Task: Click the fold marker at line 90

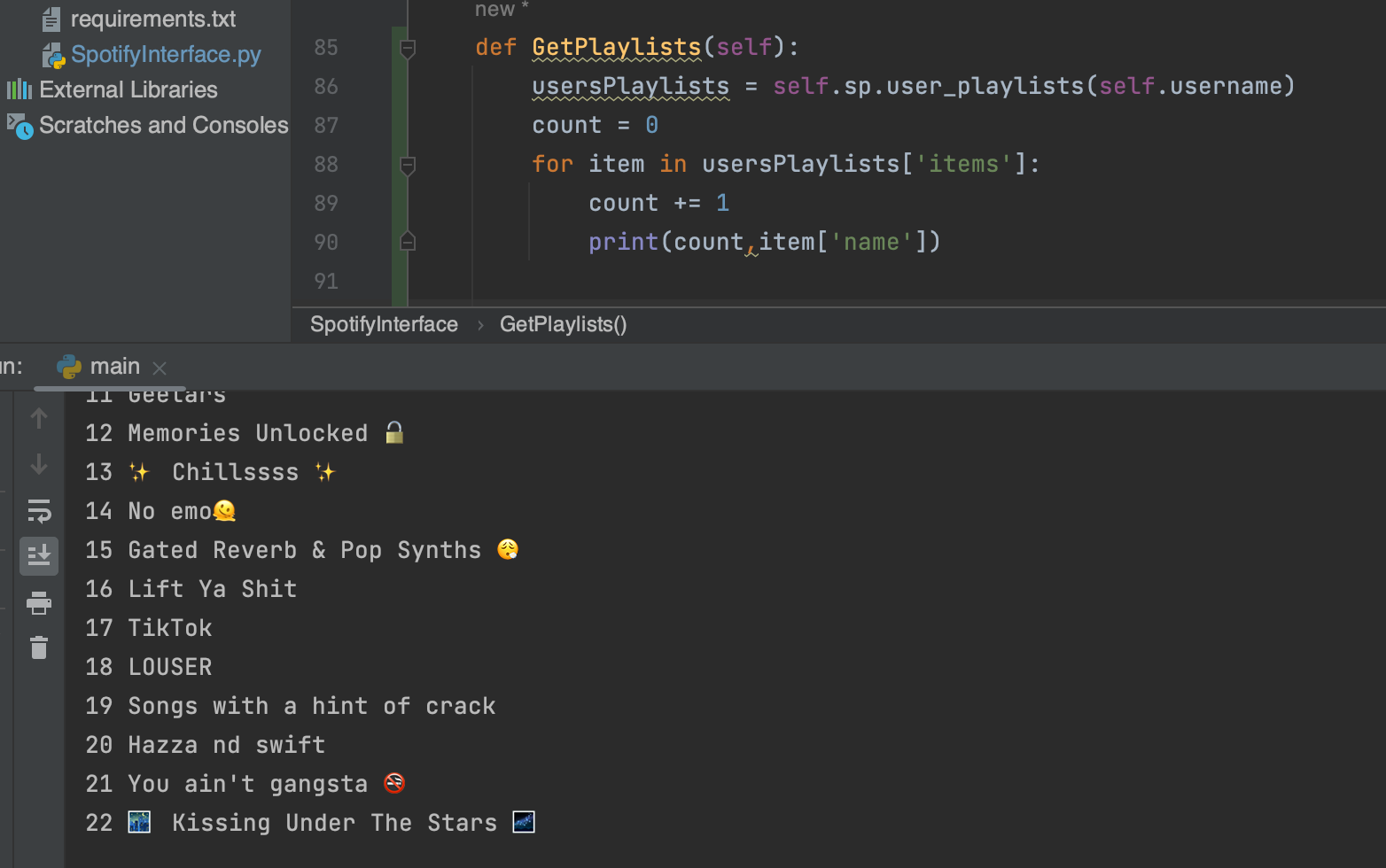Action: click(407, 240)
